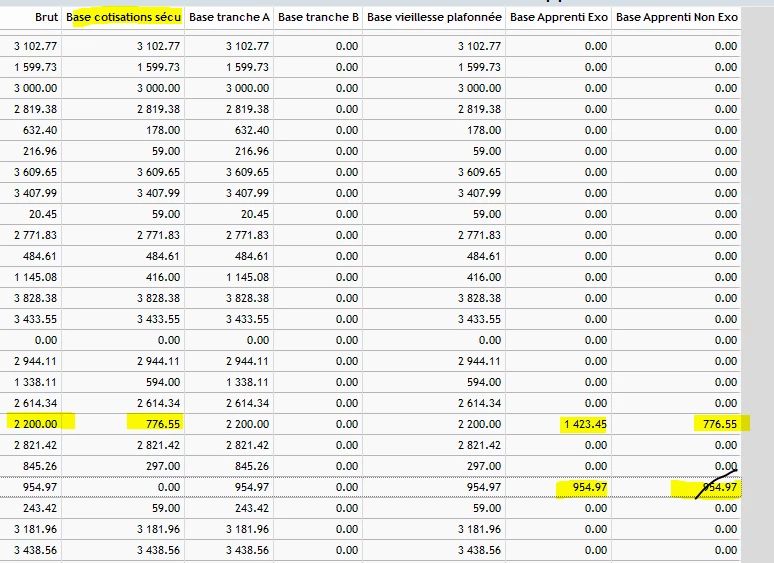Screen dimensions: 774x563
Task: Select 3 102.77 in the Brut column
Action: click(x=36, y=46)
